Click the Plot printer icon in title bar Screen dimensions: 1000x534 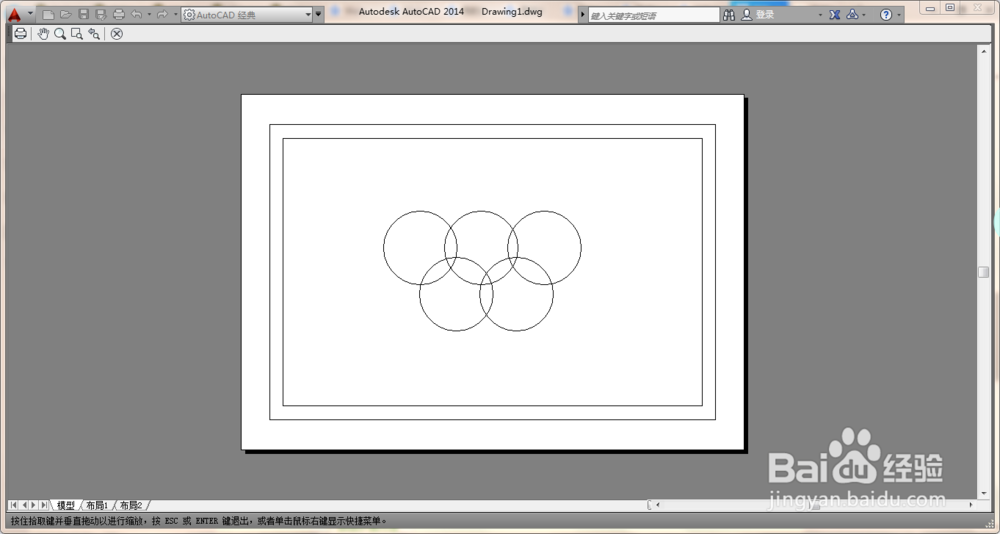(119, 14)
